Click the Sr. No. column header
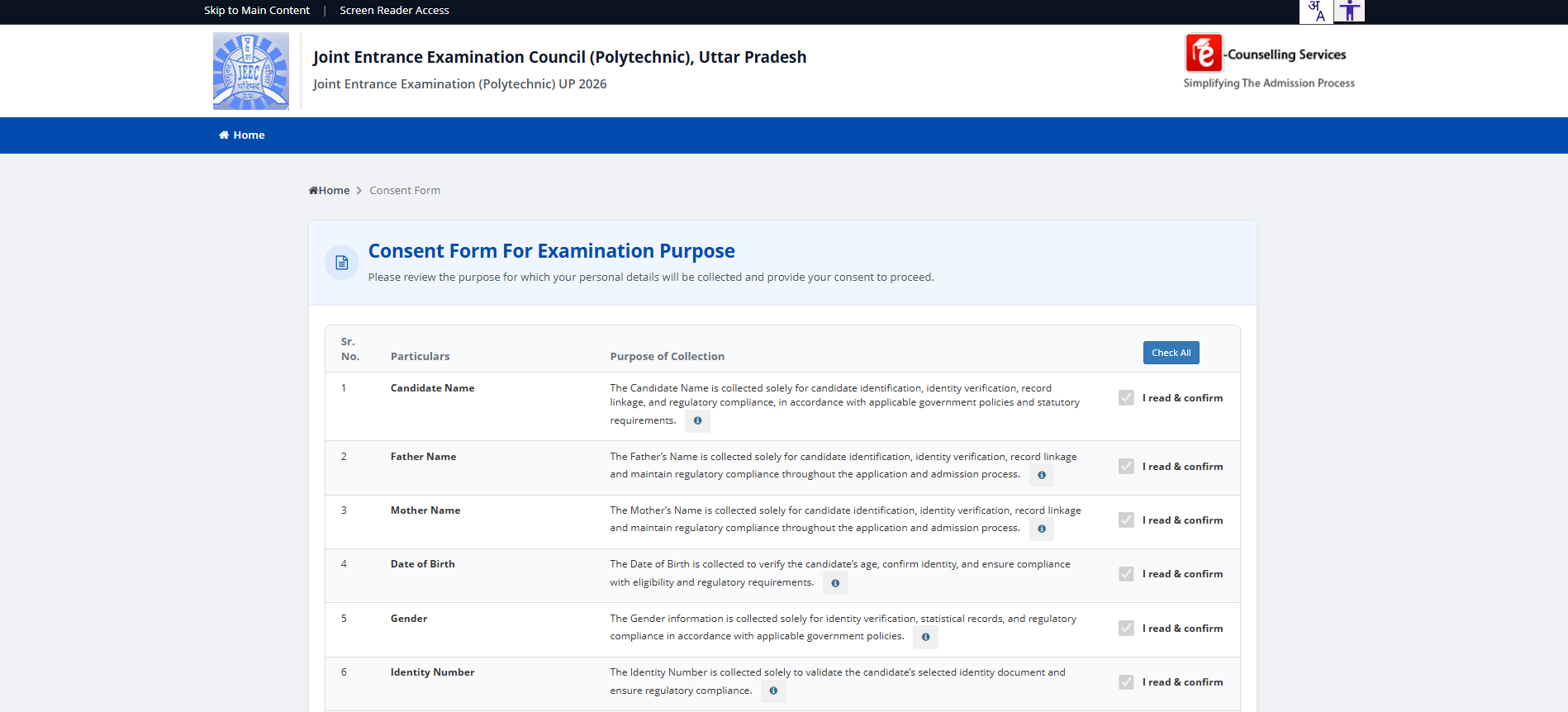Screen dimensions: 1568x712 [350, 349]
